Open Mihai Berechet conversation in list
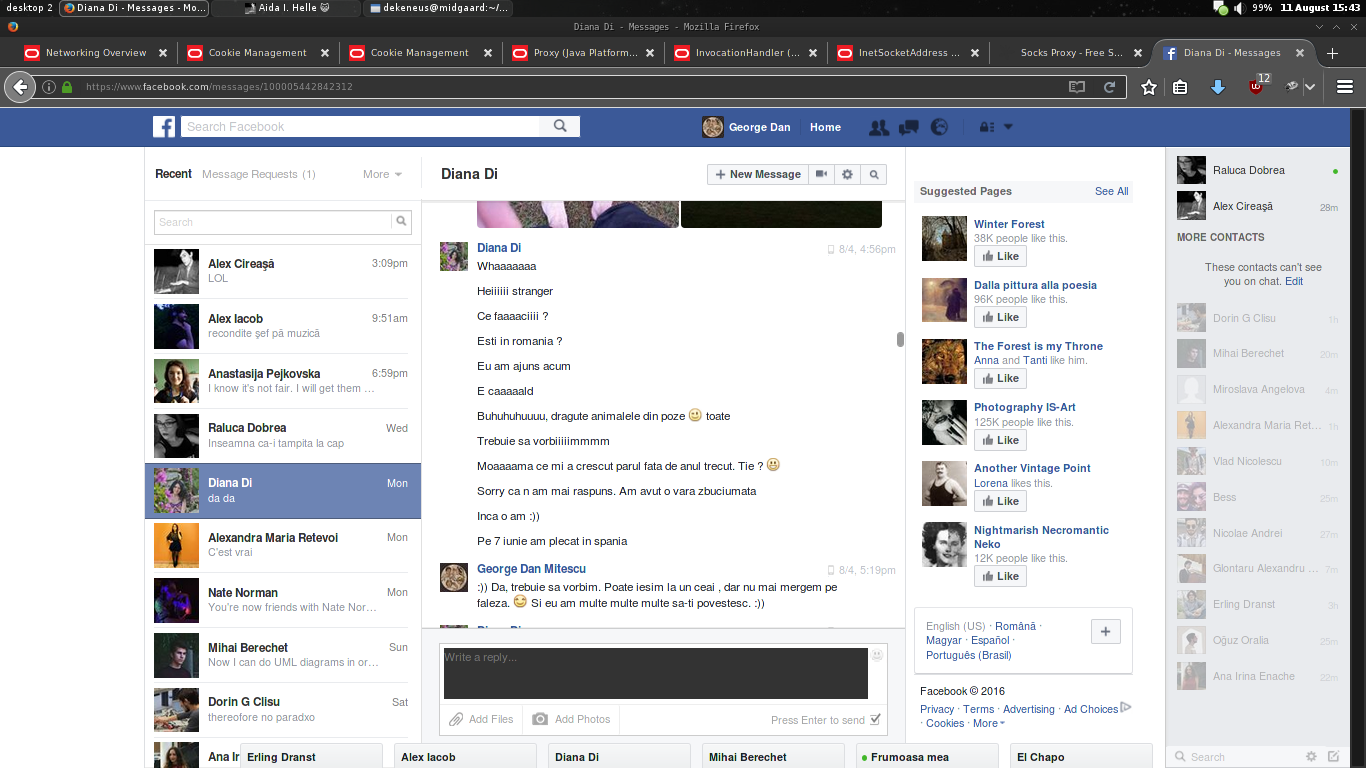The width and height of the screenshot is (1366, 768). (x=283, y=655)
